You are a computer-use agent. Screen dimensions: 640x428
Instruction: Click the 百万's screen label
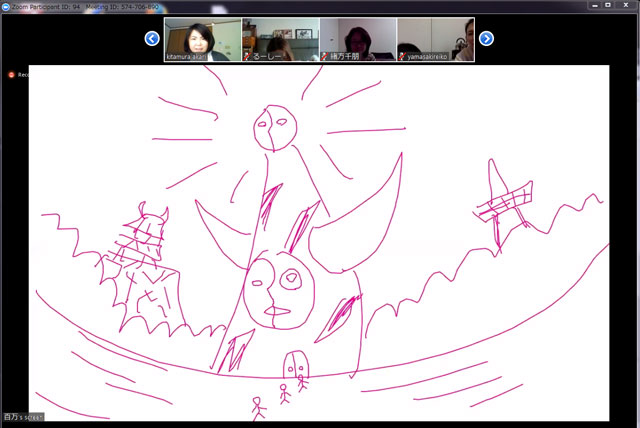(x=23, y=417)
